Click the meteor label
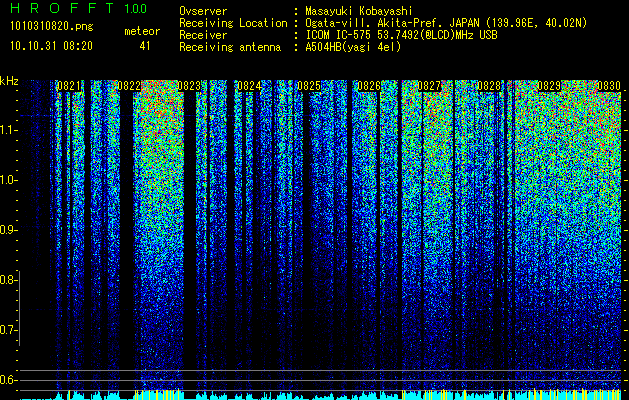This screenshot has height=400, width=629. coord(142,31)
